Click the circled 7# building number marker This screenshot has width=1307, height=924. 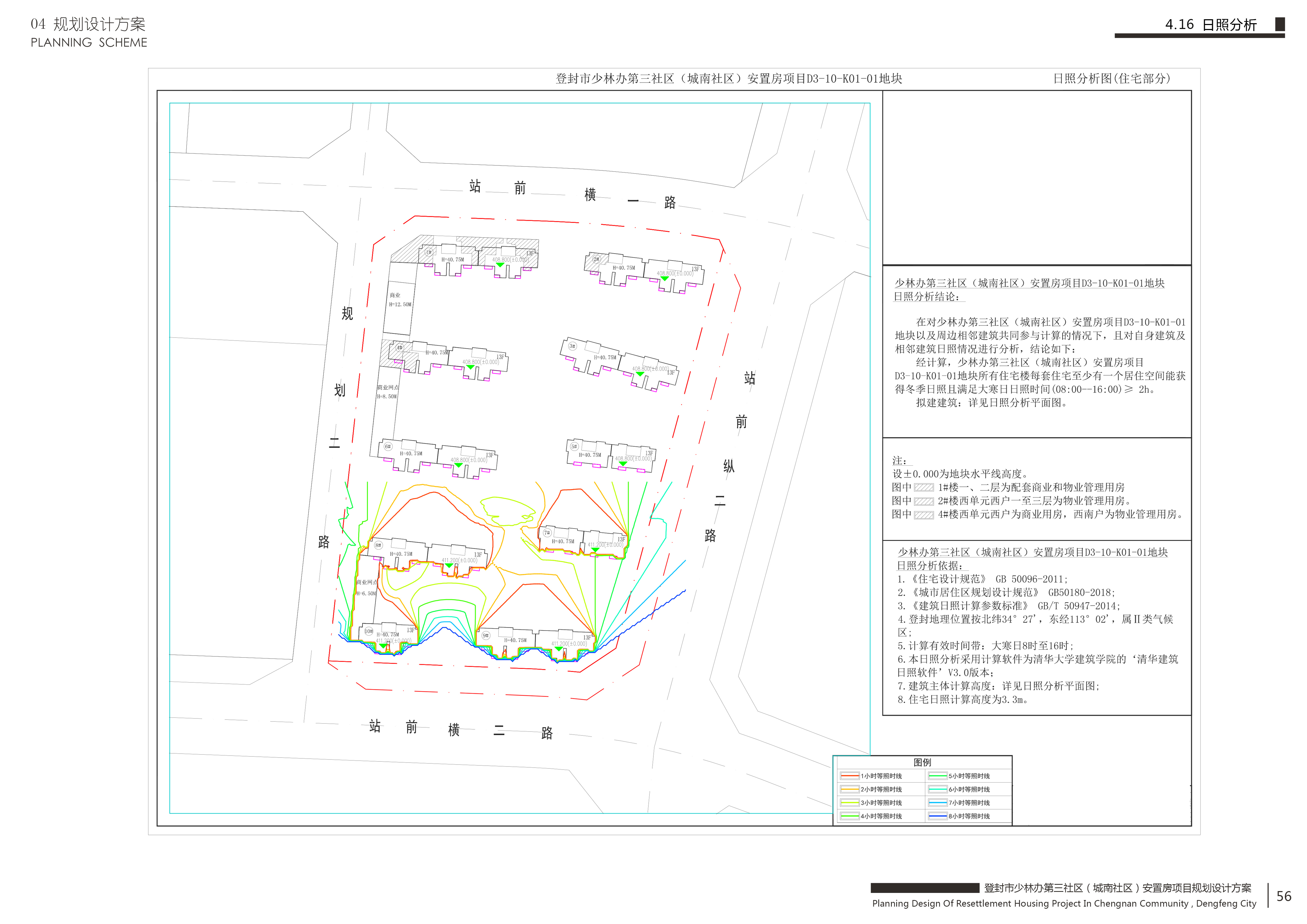click(x=547, y=533)
